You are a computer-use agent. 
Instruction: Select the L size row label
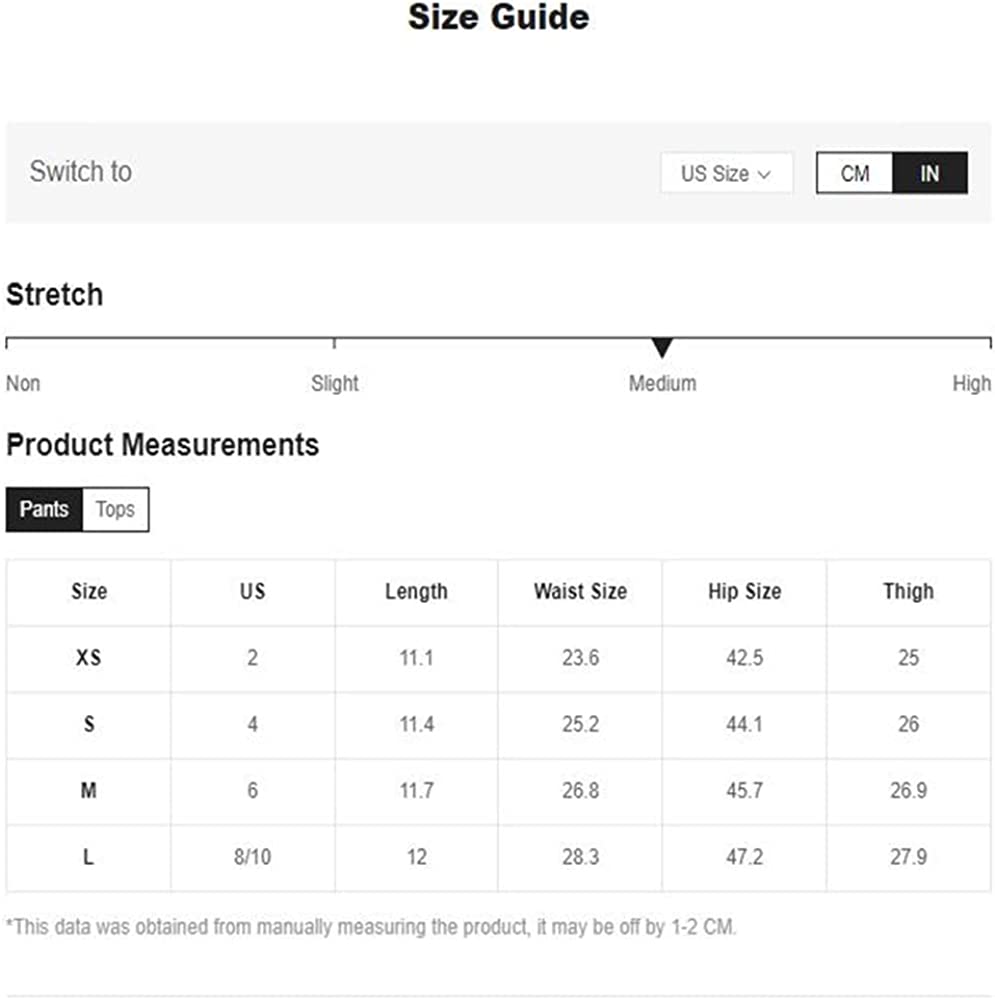pyautogui.click(x=88, y=857)
